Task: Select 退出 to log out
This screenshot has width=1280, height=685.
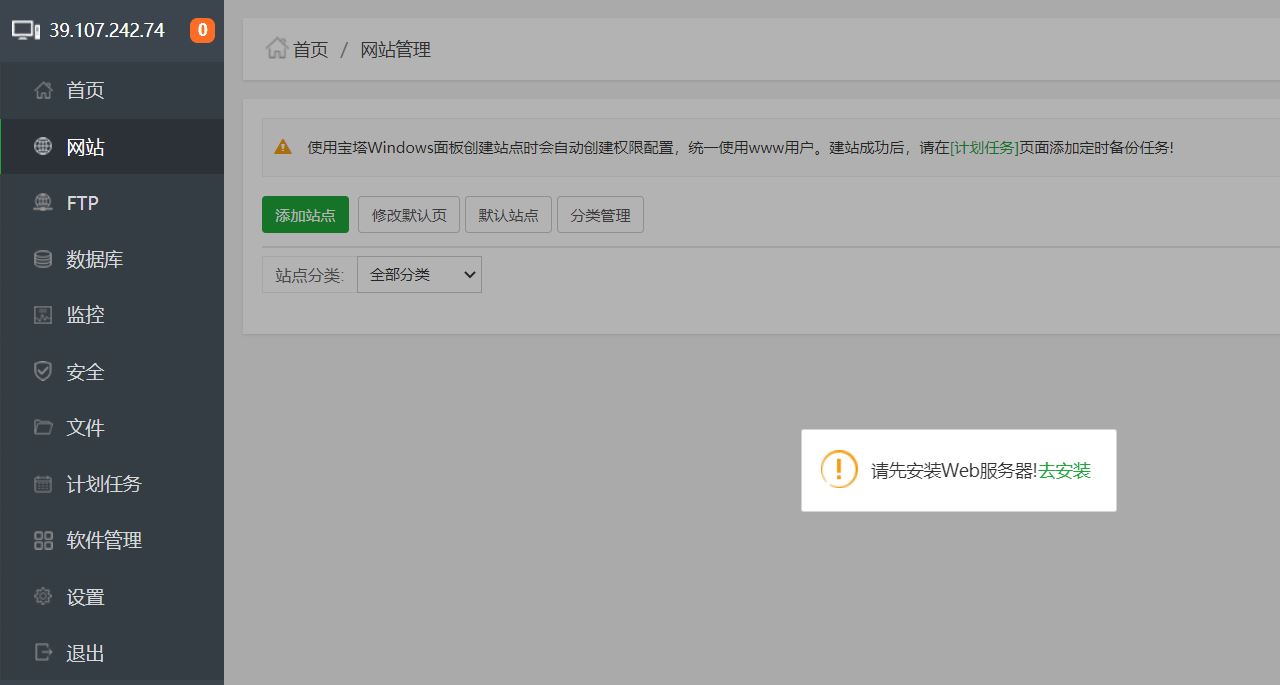Action: (112, 653)
